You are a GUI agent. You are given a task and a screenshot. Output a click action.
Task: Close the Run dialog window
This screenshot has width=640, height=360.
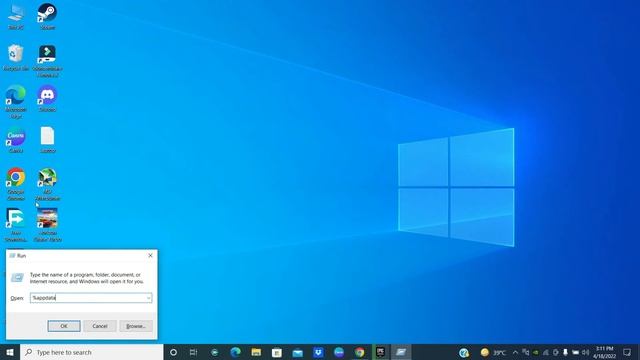[x=150, y=256]
